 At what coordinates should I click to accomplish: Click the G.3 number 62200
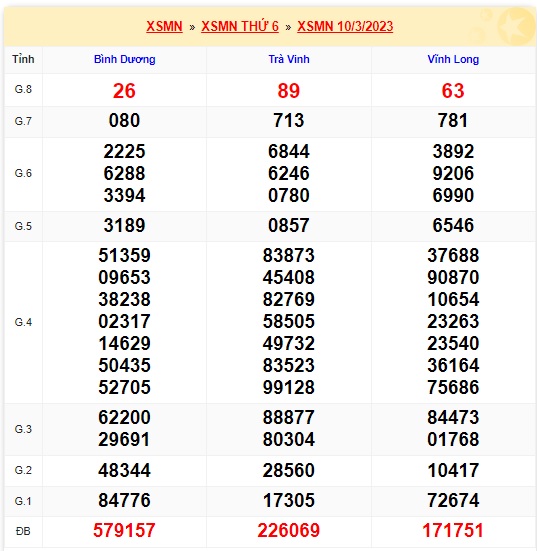click(x=124, y=418)
